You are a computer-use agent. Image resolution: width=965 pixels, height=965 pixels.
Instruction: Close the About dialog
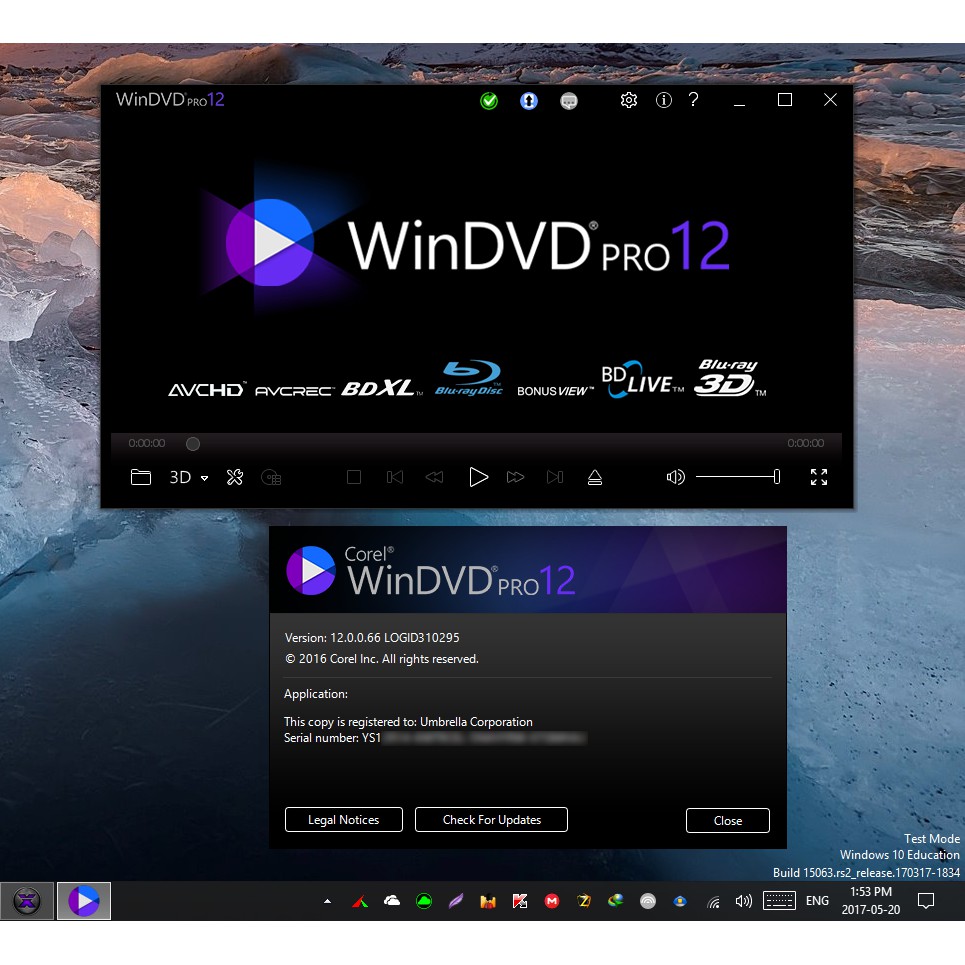pyautogui.click(x=727, y=820)
